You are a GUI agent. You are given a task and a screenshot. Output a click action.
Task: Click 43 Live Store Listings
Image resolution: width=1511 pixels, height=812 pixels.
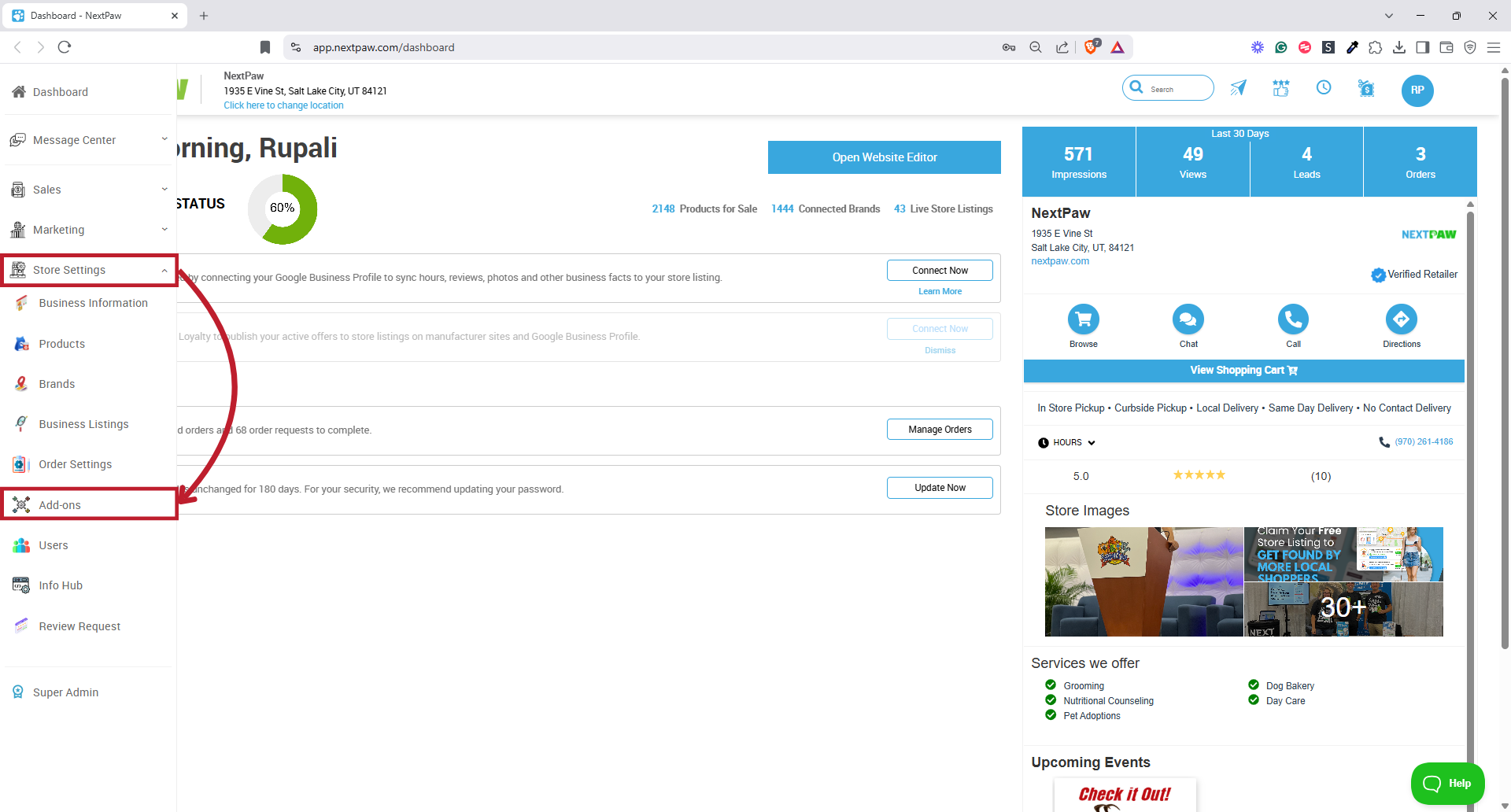coord(944,209)
